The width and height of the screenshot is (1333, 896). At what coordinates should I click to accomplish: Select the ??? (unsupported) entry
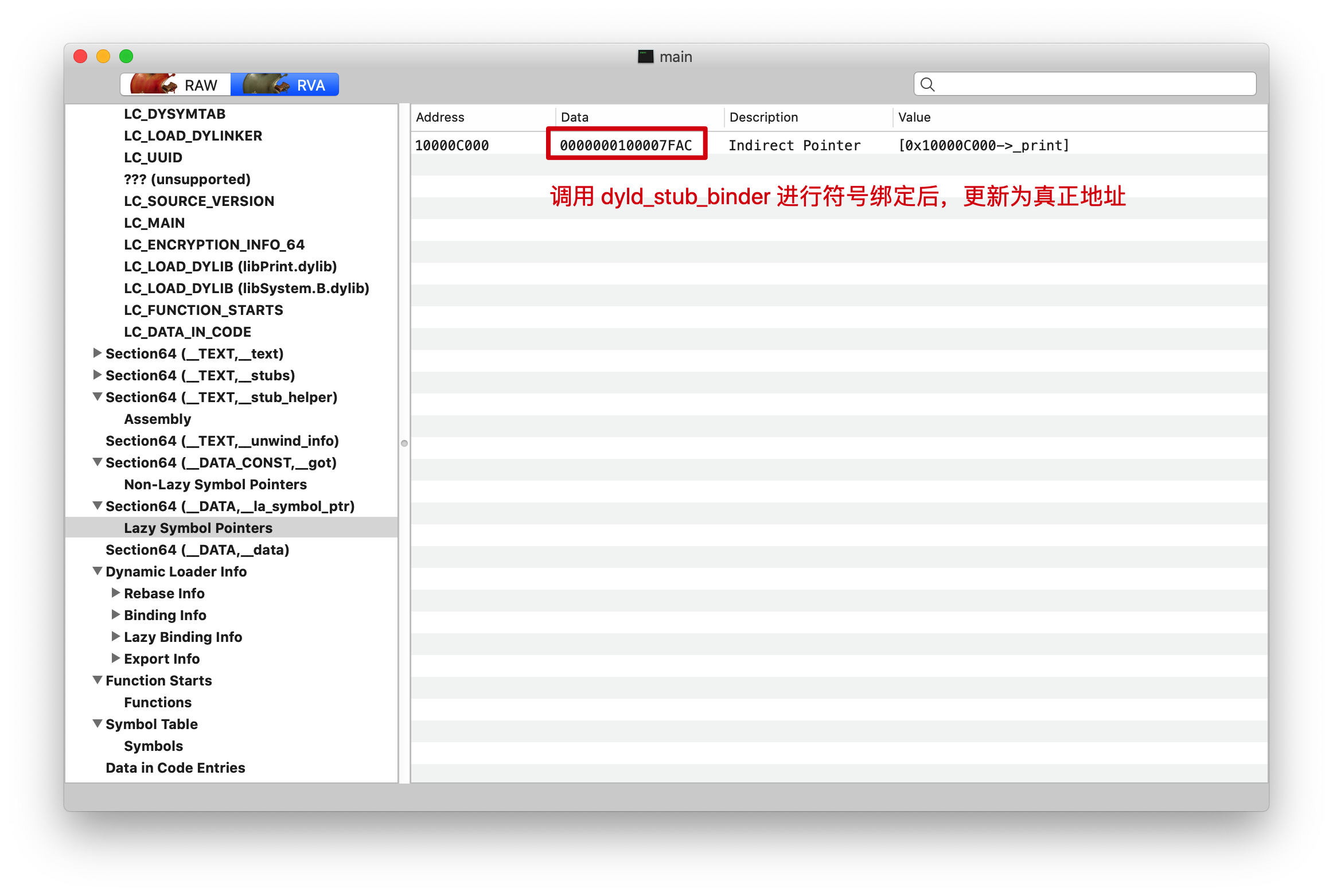(187, 179)
